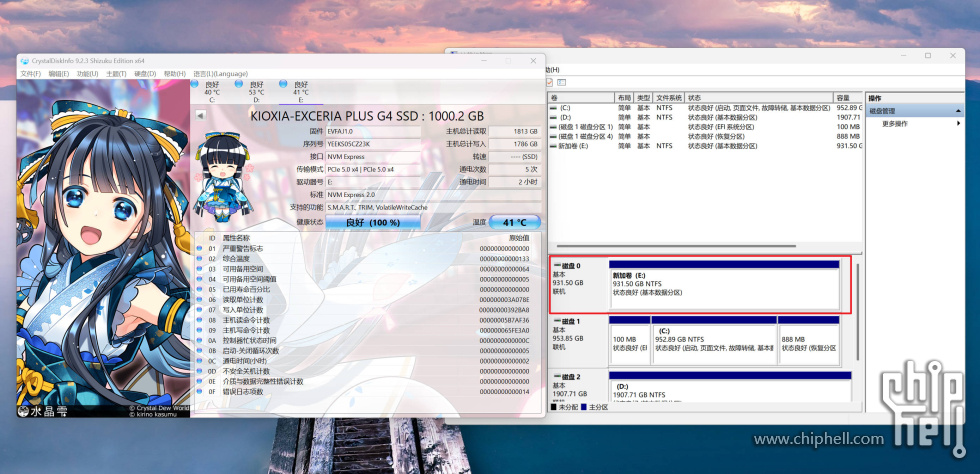This screenshot has height=474, width=980.
Task: Click status orb for attribute 03 可用备用空间
Action: tap(200, 269)
